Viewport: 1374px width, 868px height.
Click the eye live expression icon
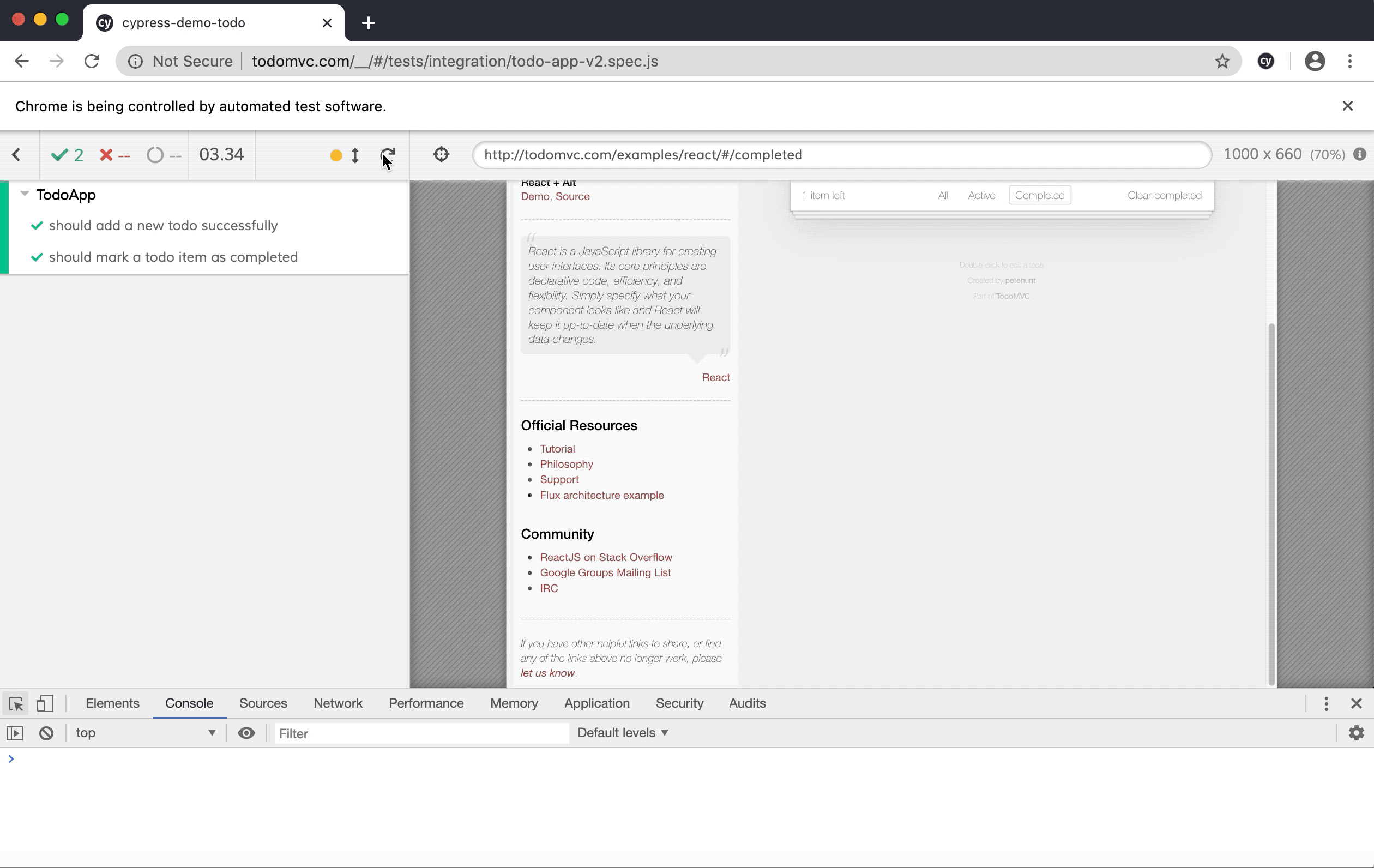pos(246,733)
